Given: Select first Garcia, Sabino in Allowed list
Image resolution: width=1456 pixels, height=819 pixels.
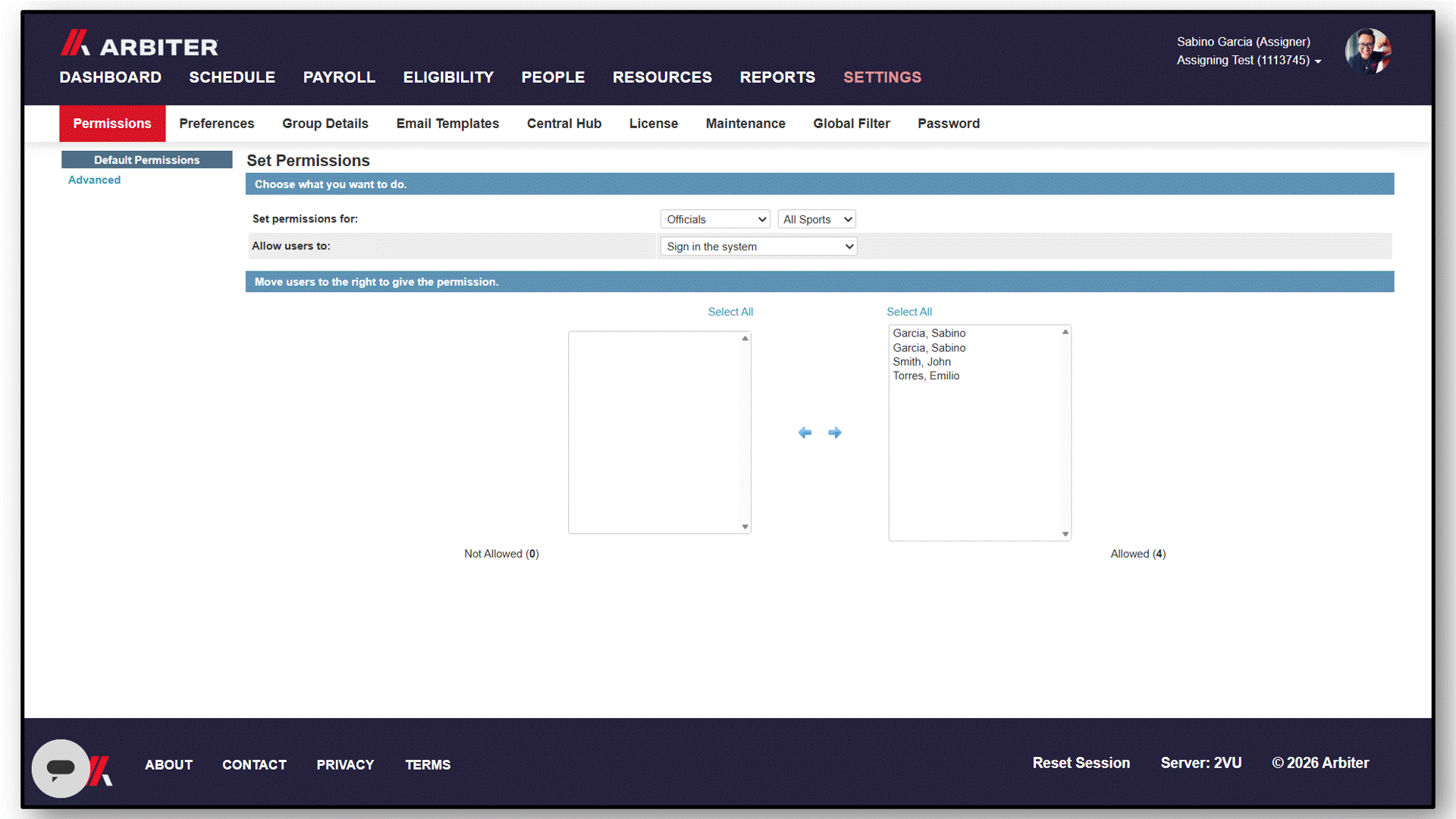Looking at the screenshot, I should pyautogui.click(x=929, y=333).
